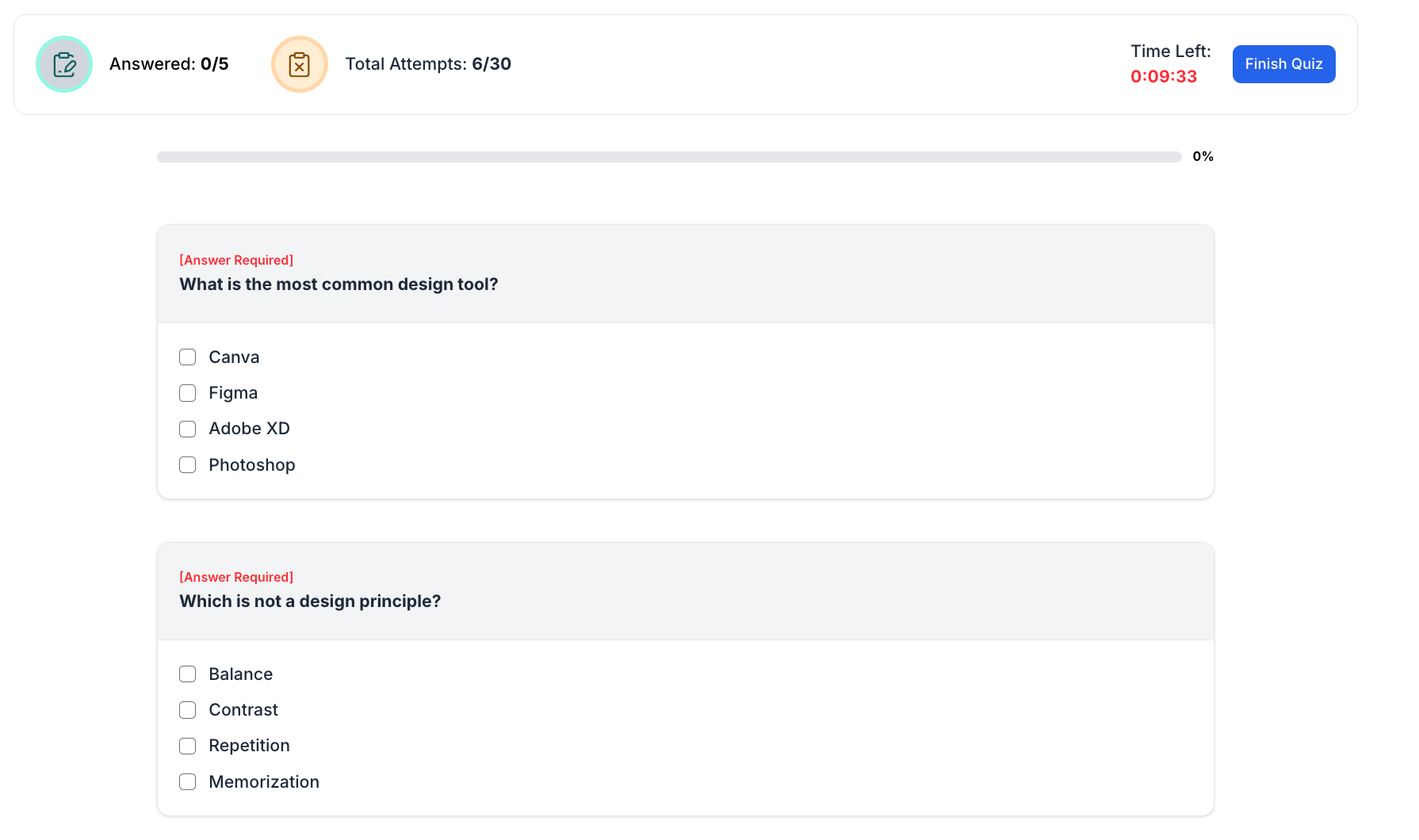Check the Canva option
The height and width of the screenshot is (840, 1419).
(x=188, y=357)
